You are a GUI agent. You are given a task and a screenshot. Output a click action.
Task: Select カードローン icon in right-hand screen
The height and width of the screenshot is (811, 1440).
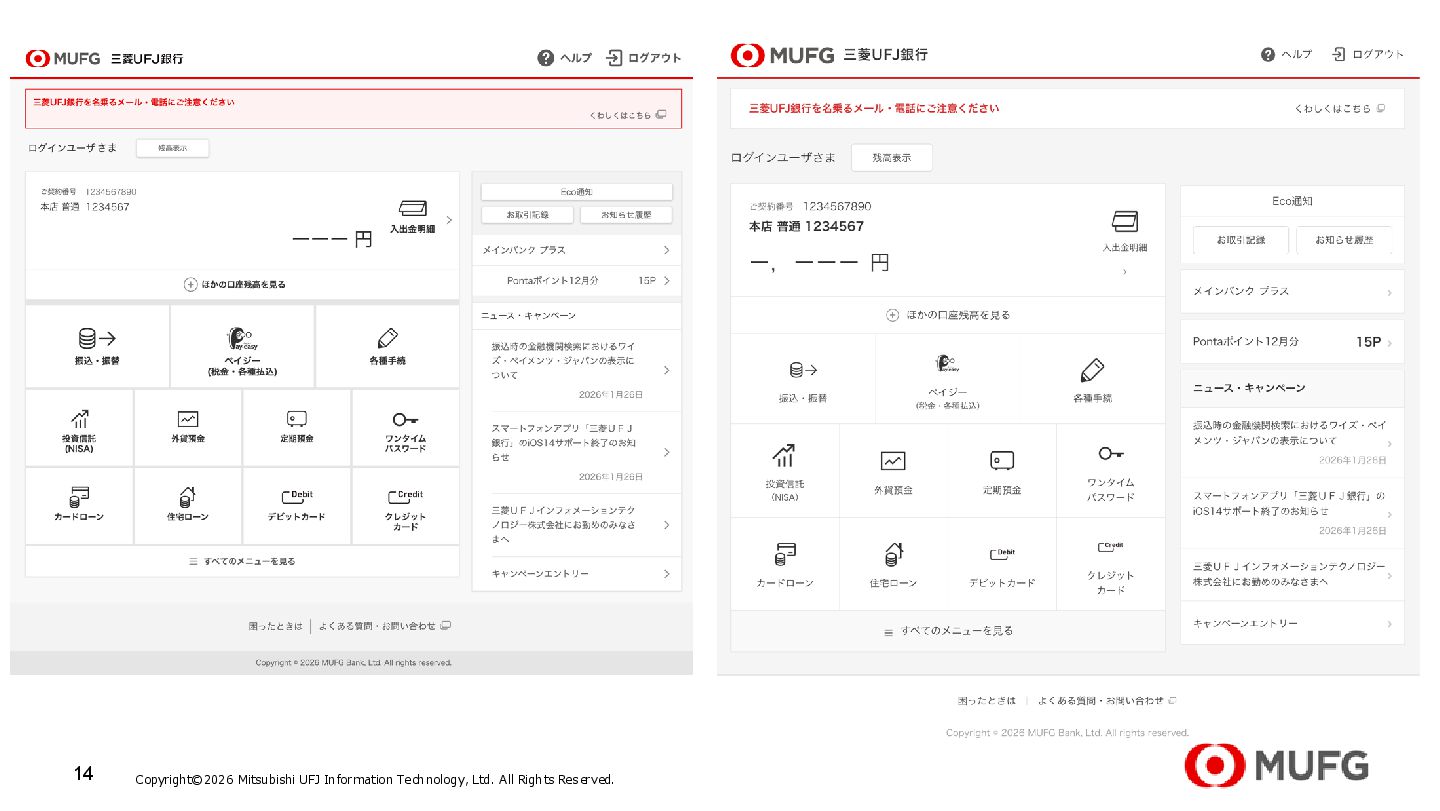(785, 553)
